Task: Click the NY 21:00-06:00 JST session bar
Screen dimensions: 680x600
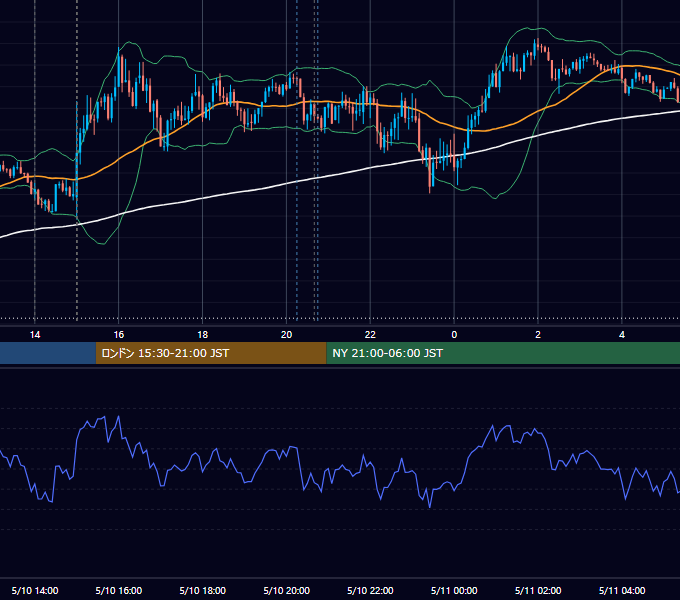Action: point(503,353)
